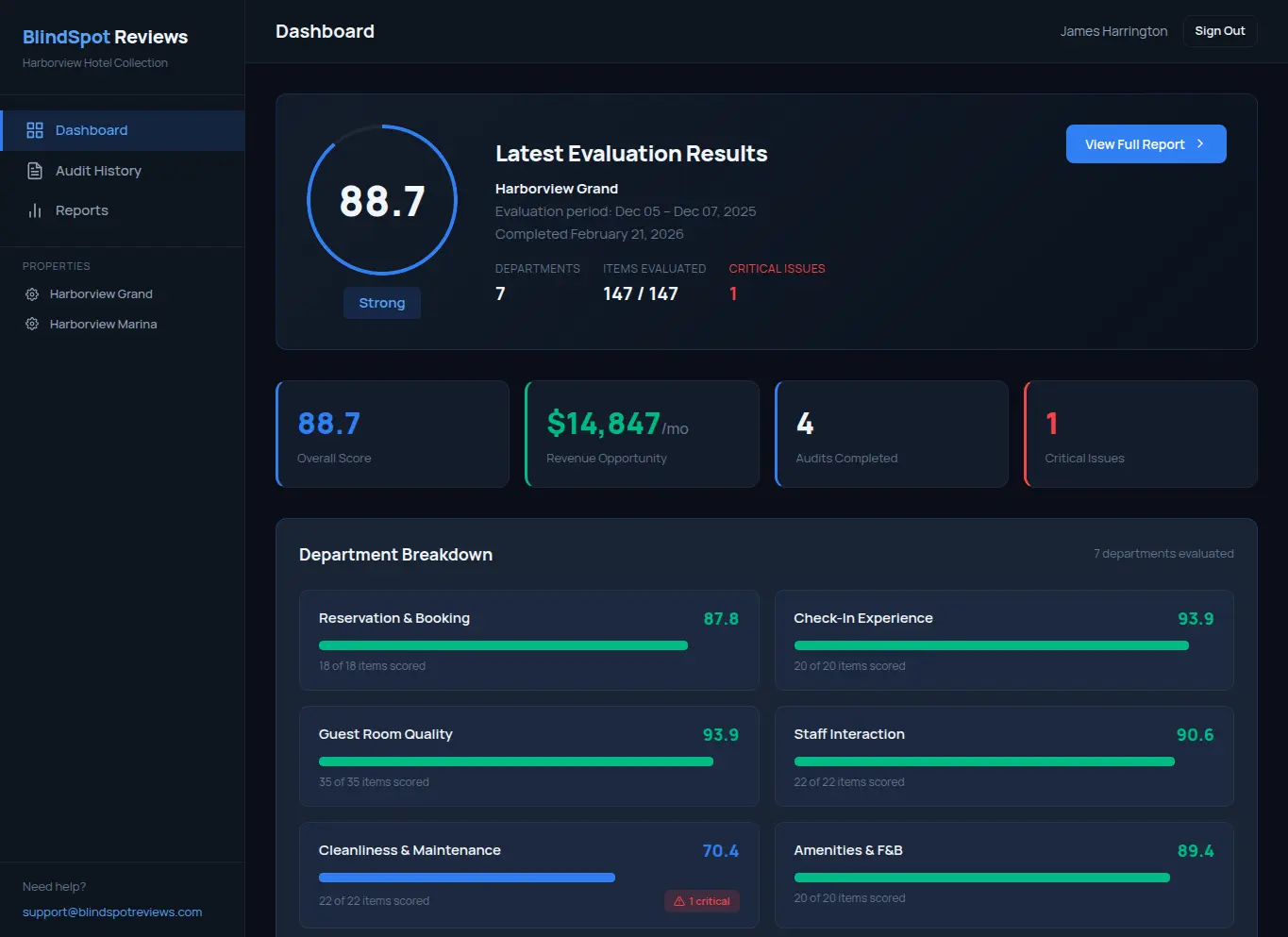The image size is (1288, 937).
Task: Open settings gear for Harborview Grand
Action: [x=31, y=293]
